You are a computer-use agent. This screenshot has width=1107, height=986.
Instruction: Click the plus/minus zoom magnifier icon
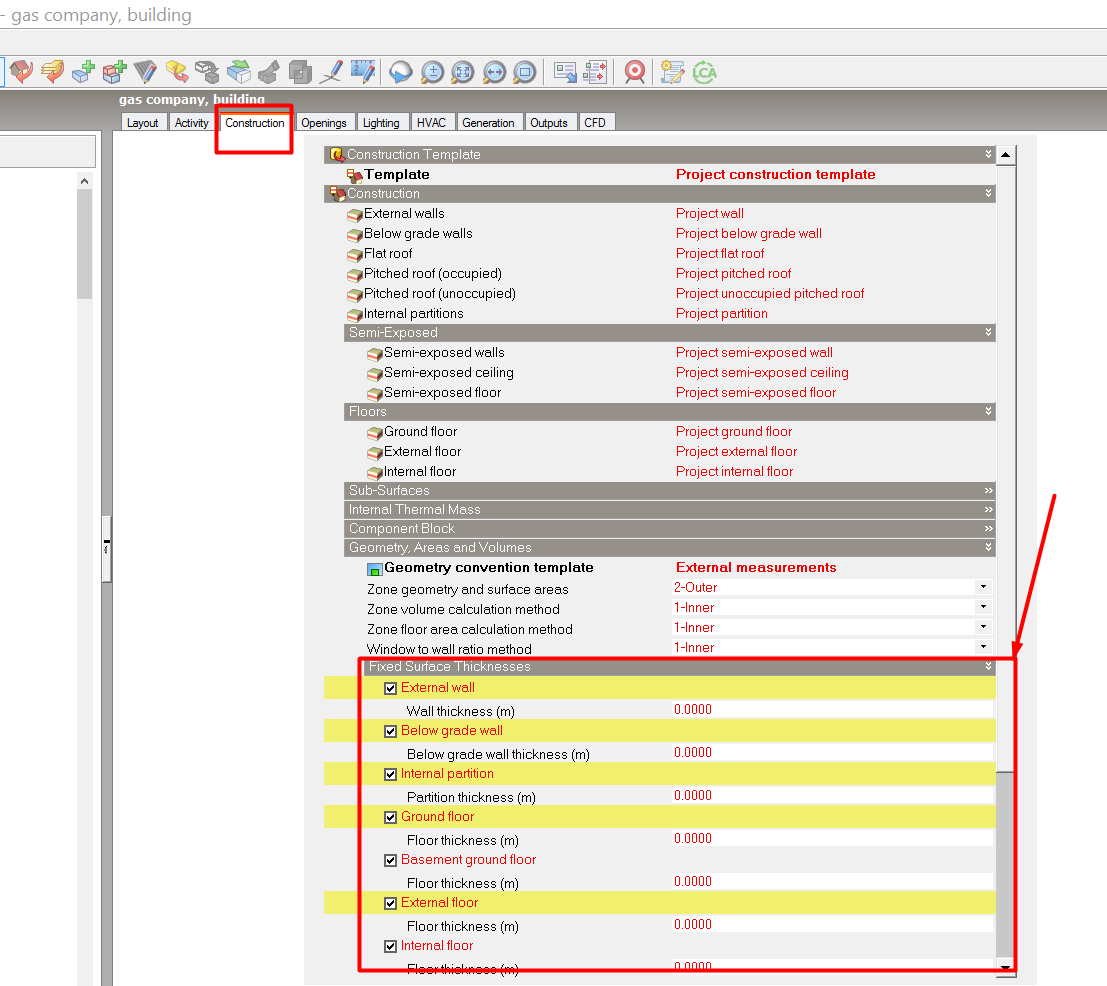(432, 72)
